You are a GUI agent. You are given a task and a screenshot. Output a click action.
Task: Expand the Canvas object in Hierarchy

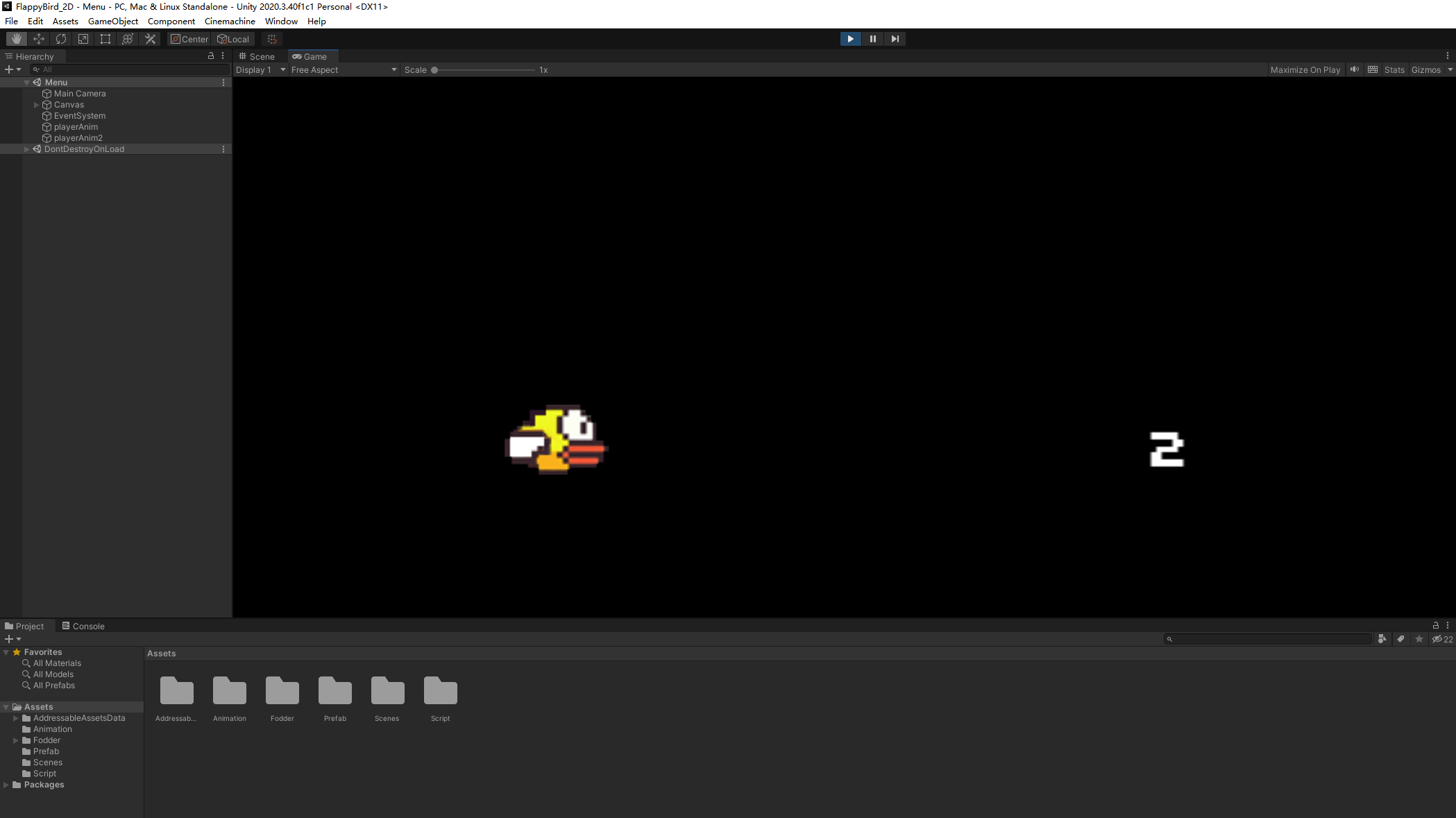pyautogui.click(x=36, y=105)
